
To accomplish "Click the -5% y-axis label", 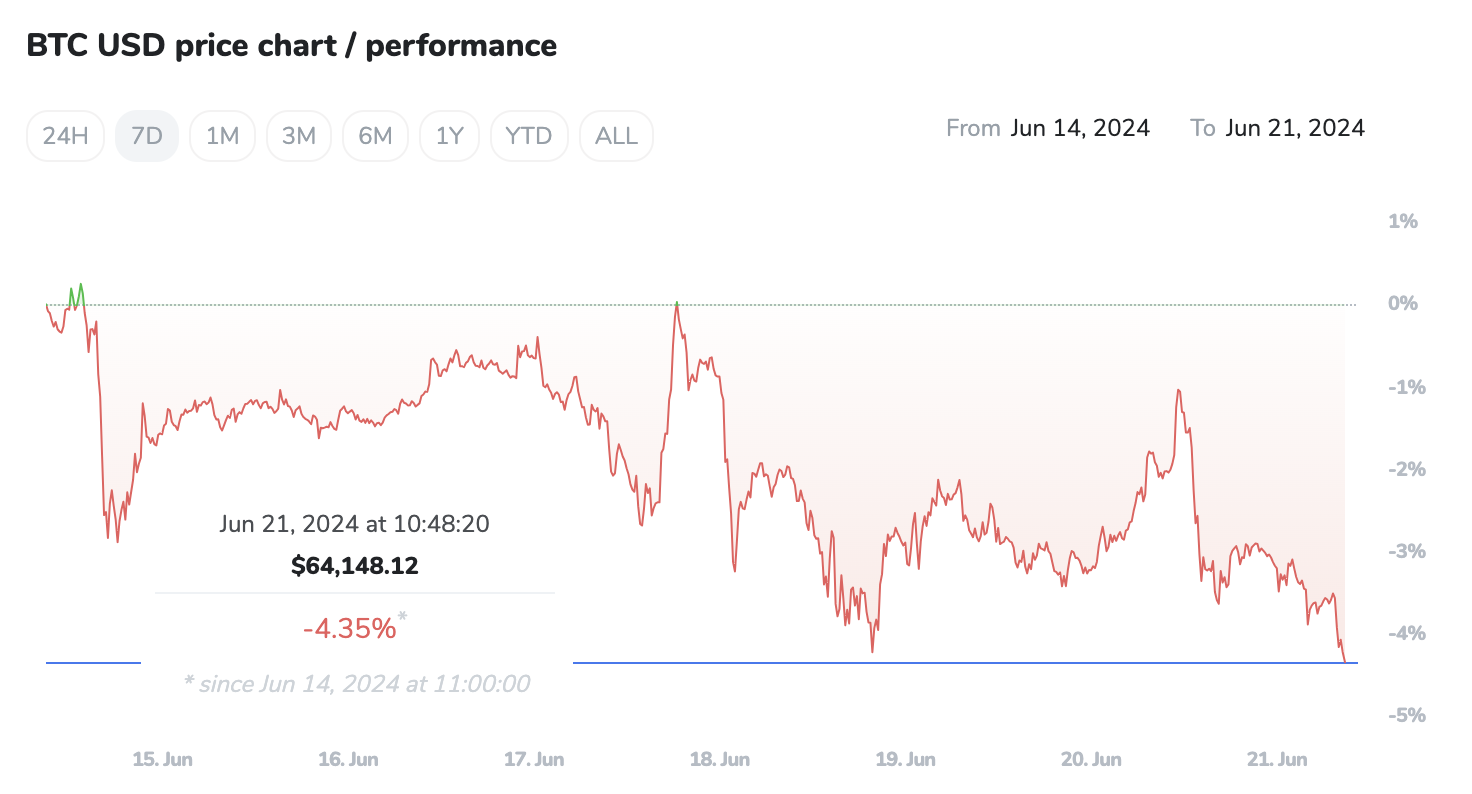I will [1401, 716].
